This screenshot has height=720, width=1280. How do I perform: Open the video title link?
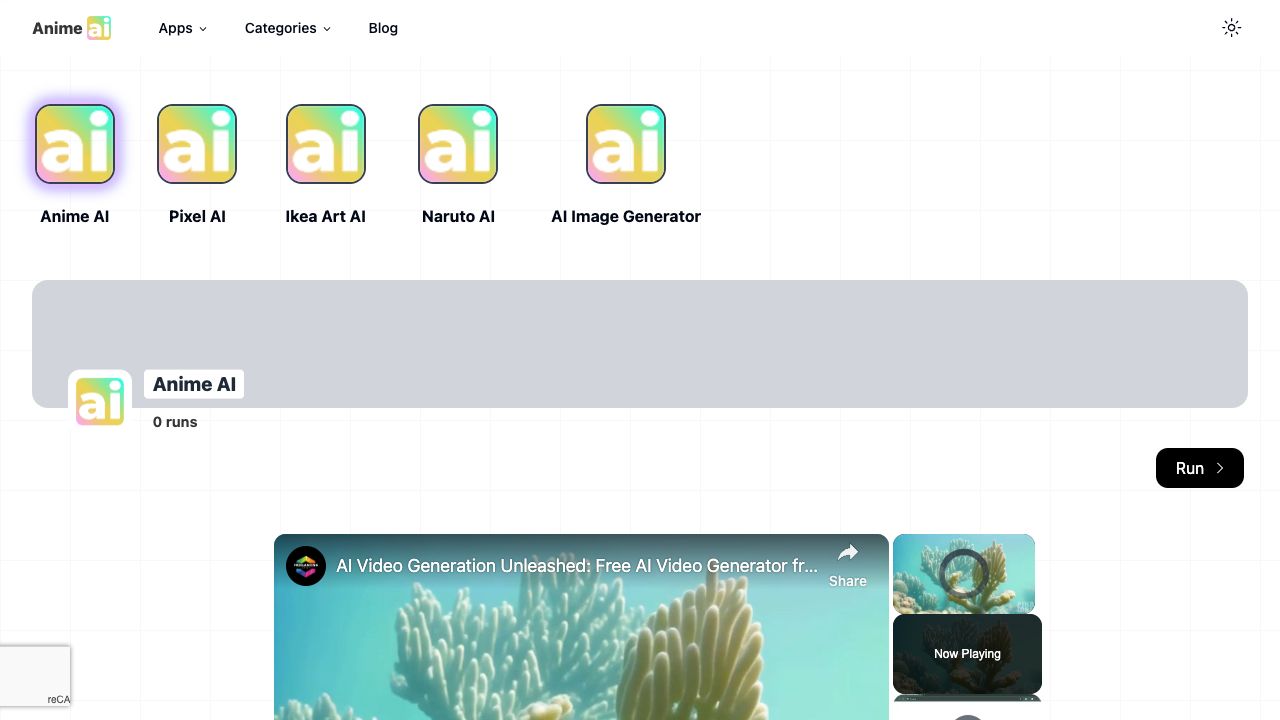(x=576, y=566)
